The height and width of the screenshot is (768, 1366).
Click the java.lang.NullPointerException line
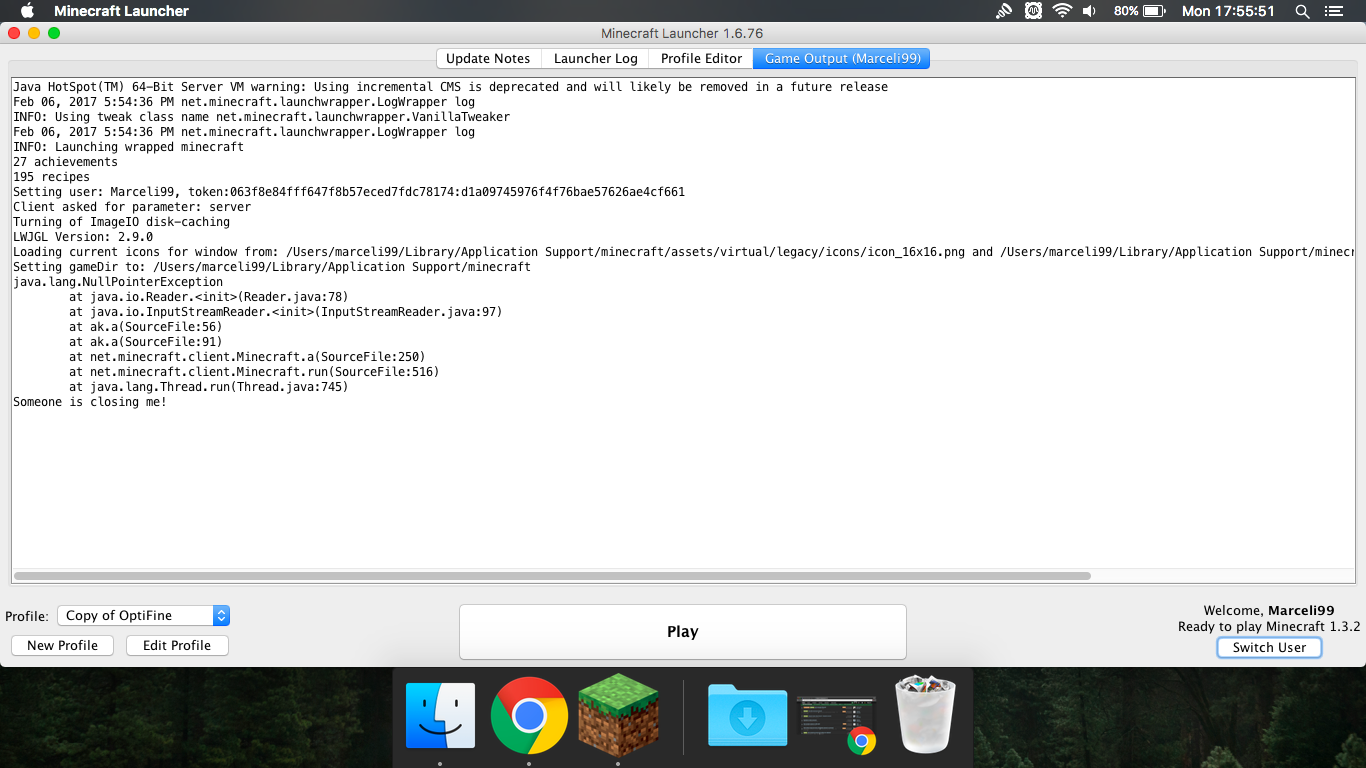tap(118, 282)
